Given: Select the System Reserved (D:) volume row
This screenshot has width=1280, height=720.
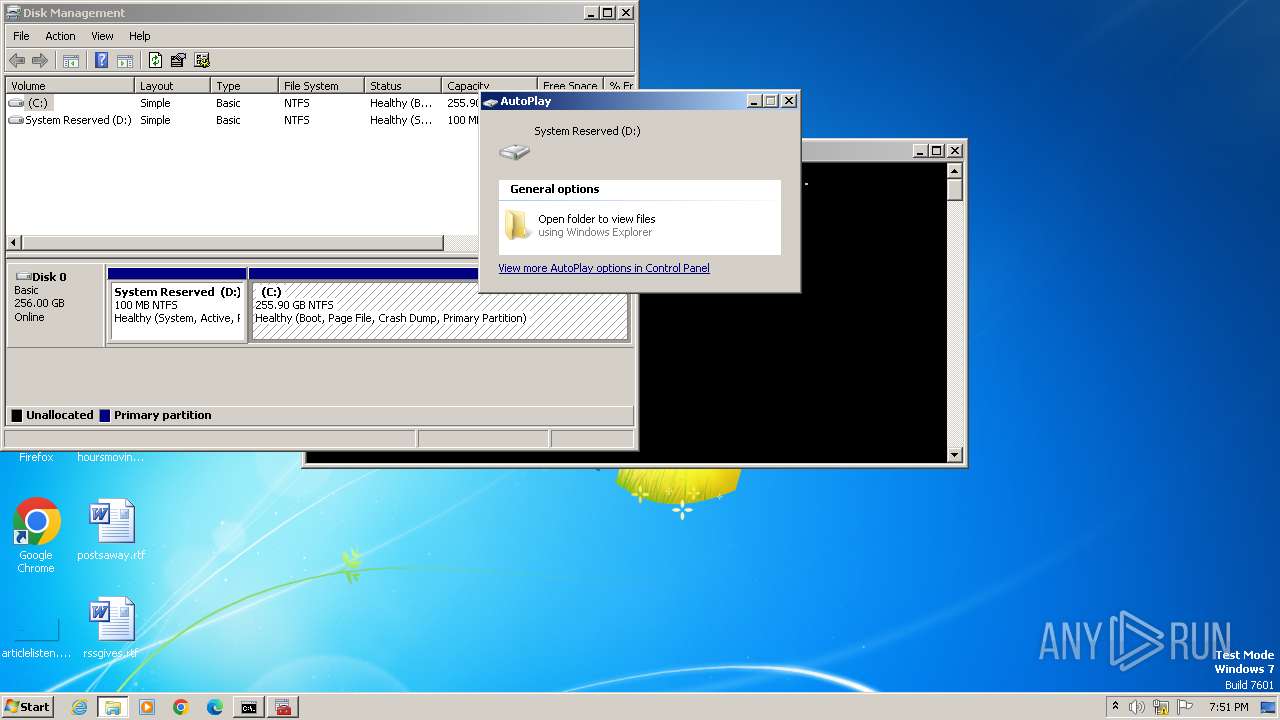Looking at the screenshot, I should pos(243,120).
